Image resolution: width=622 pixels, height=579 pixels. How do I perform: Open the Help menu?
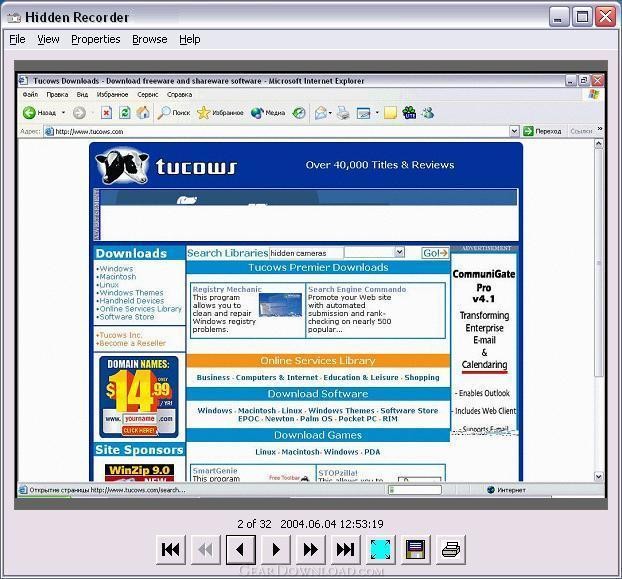[190, 39]
